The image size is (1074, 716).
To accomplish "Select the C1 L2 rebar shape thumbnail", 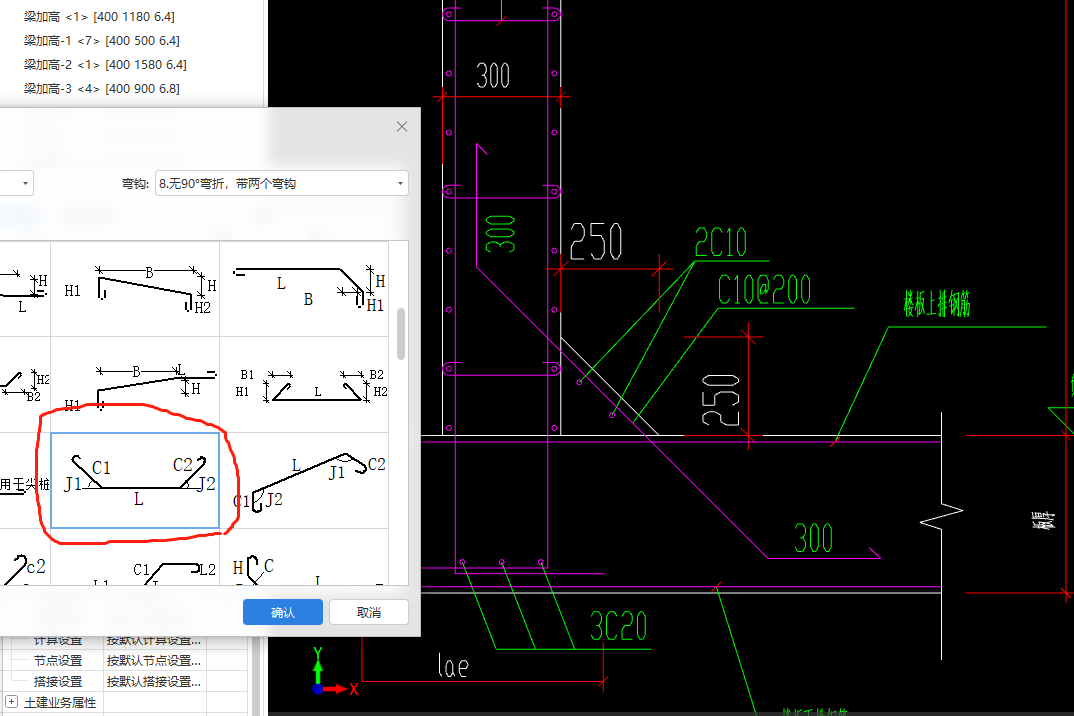I will (x=135, y=557).
